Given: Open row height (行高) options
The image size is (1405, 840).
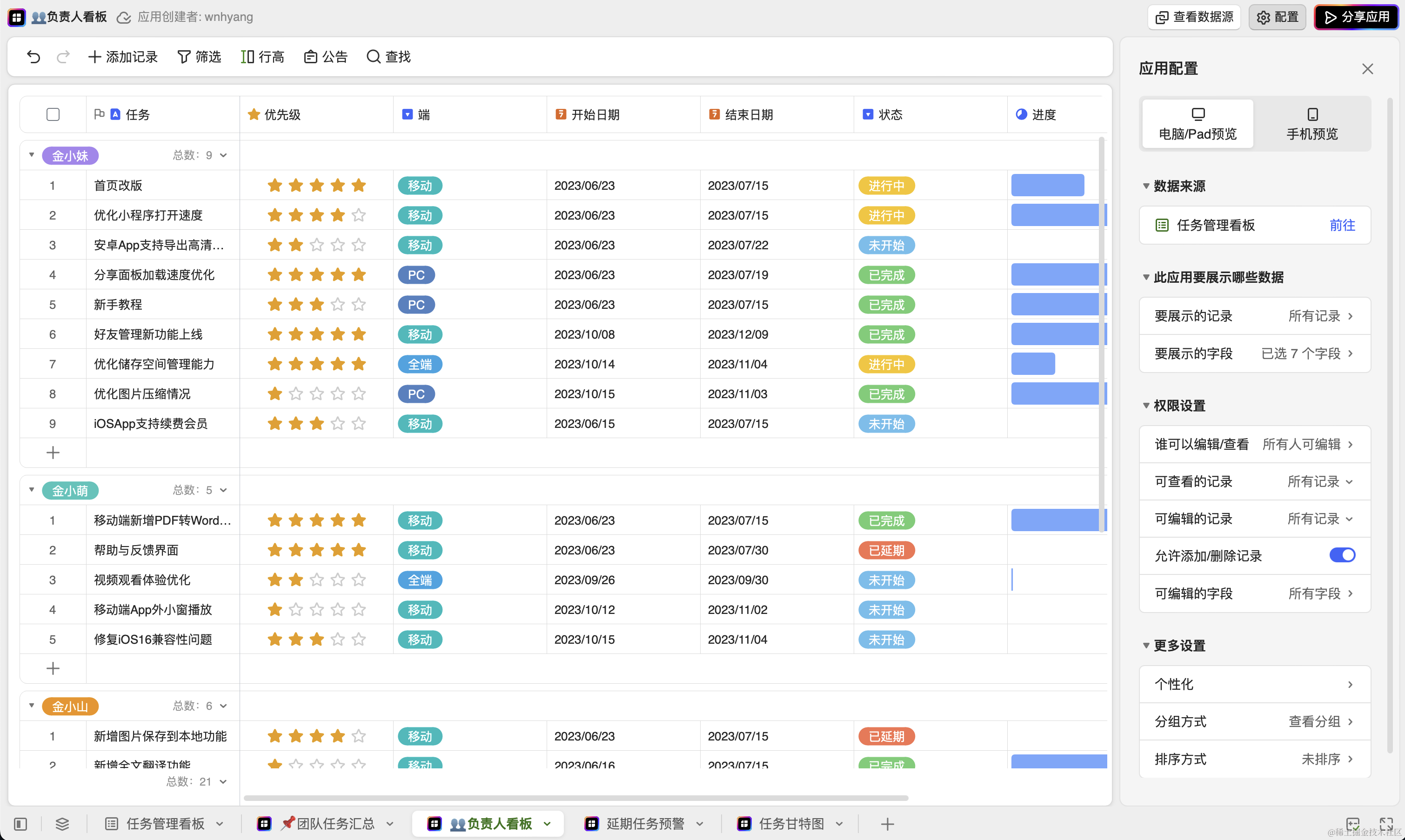Looking at the screenshot, I should (262, 57).
